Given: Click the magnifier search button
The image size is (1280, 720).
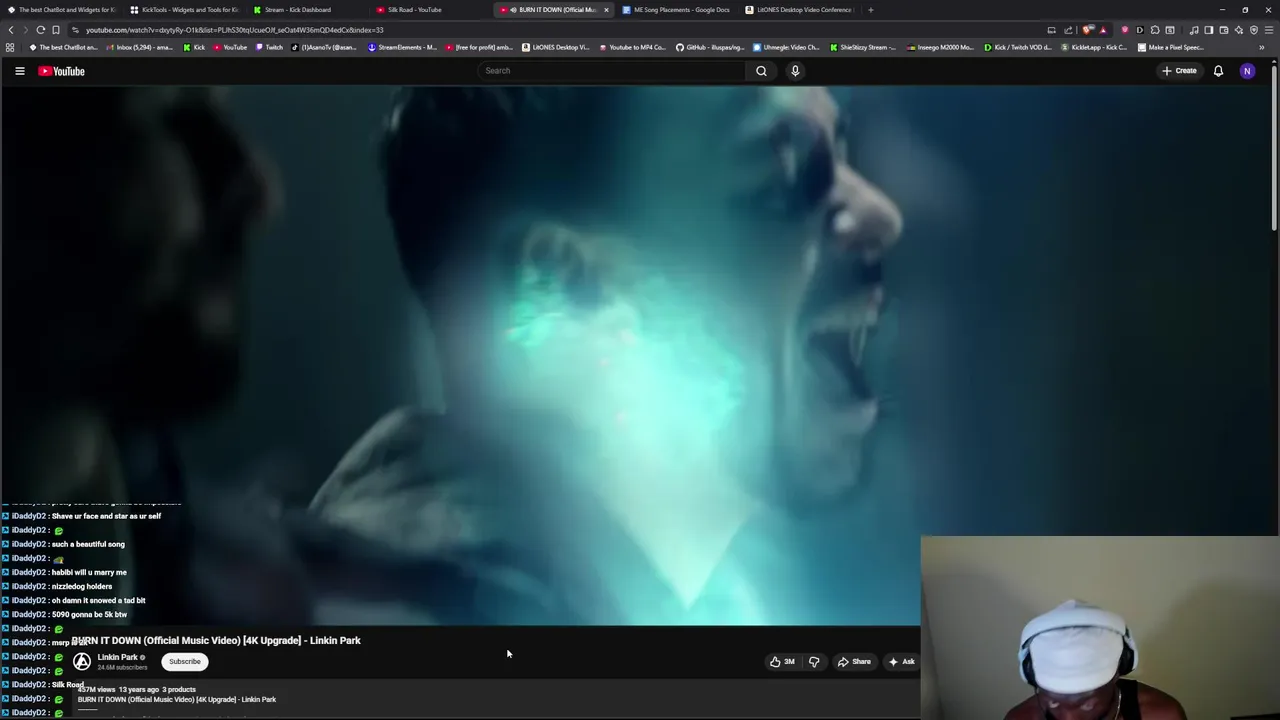Looking at the screenshot, I should pos(761,71).
